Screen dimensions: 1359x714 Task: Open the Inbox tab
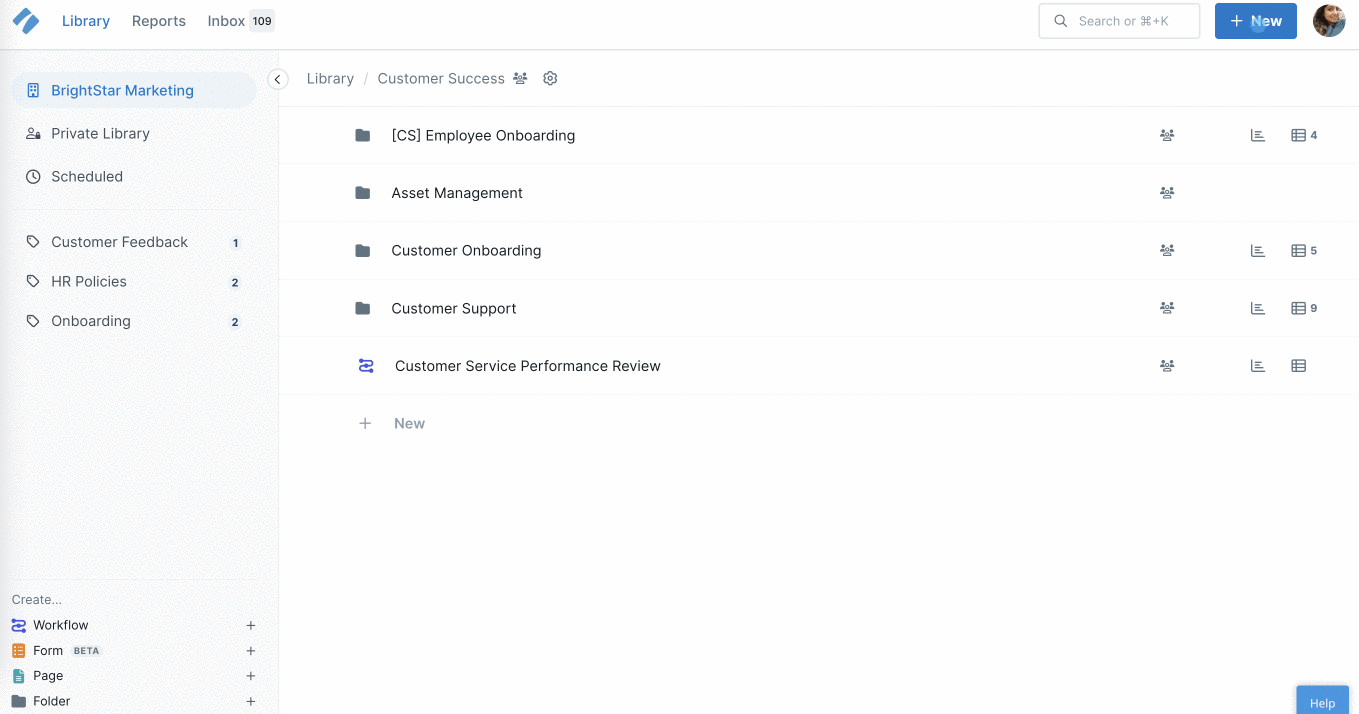point(226,21)
